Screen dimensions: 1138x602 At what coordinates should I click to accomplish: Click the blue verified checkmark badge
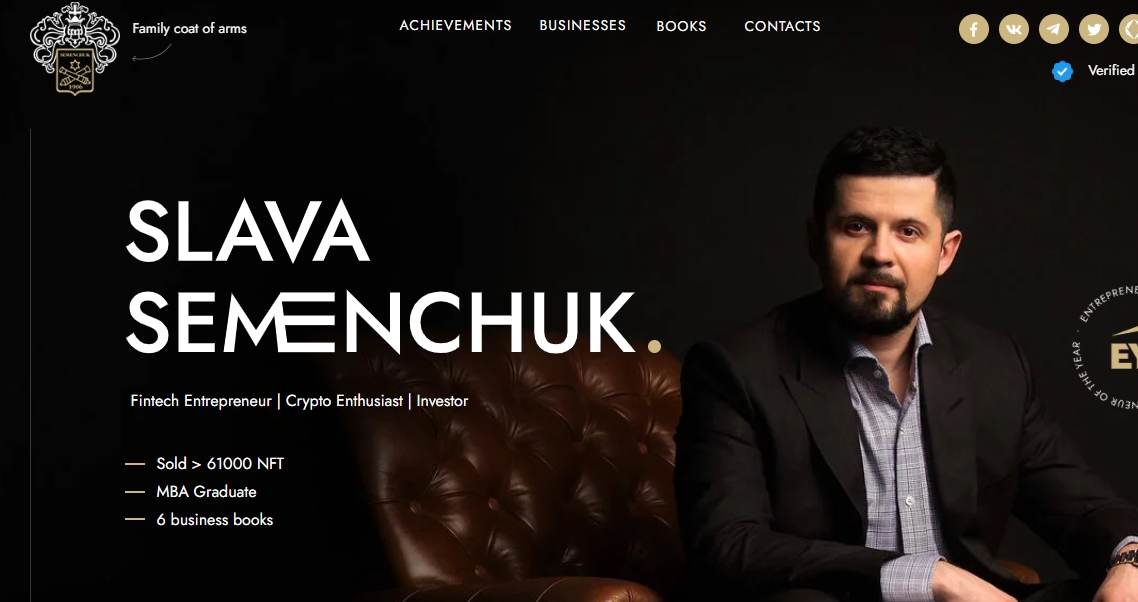[x=1063, y=71]
